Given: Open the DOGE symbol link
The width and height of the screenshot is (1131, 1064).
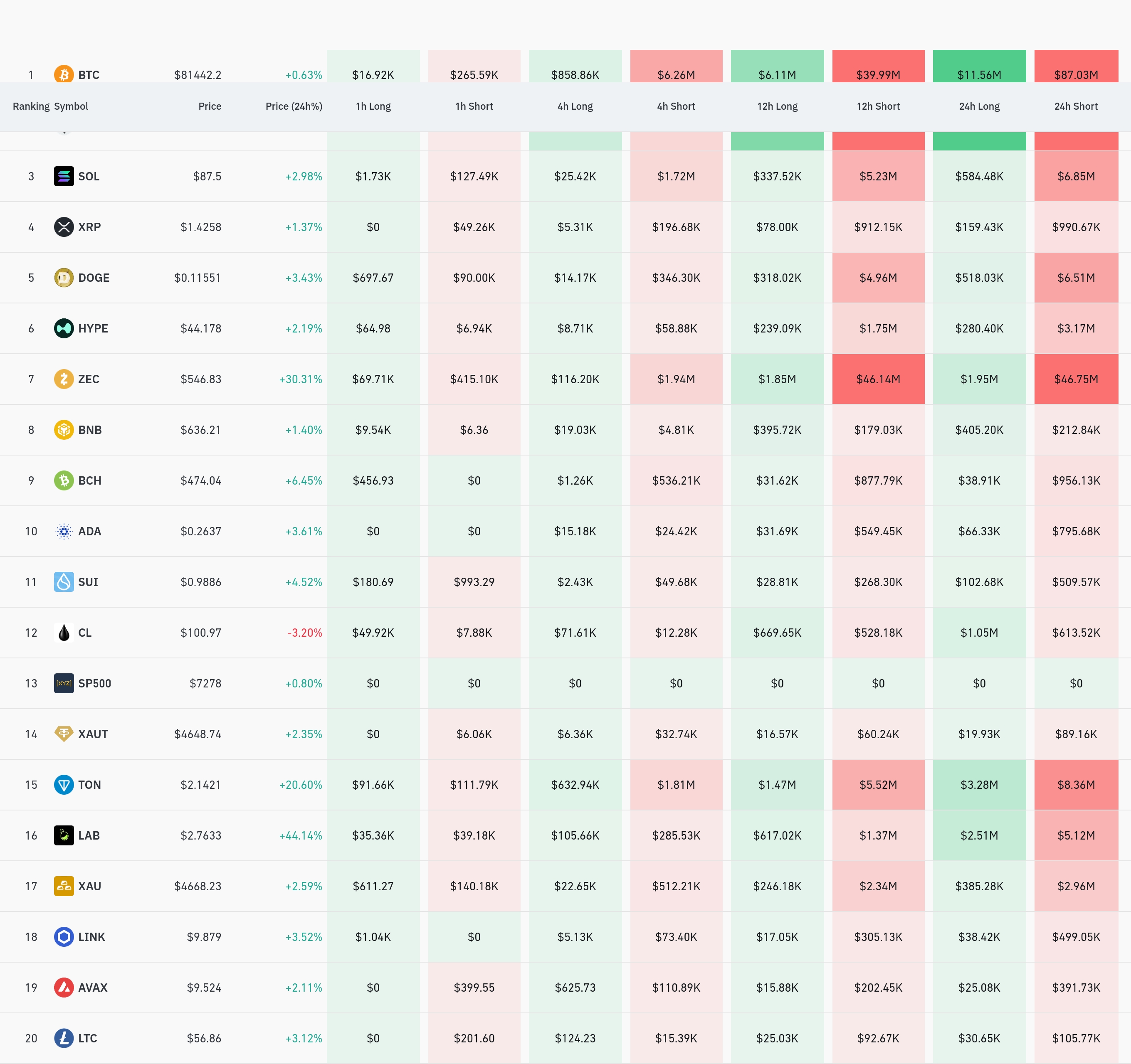Looking at the screenshot, I should point(94,278).
